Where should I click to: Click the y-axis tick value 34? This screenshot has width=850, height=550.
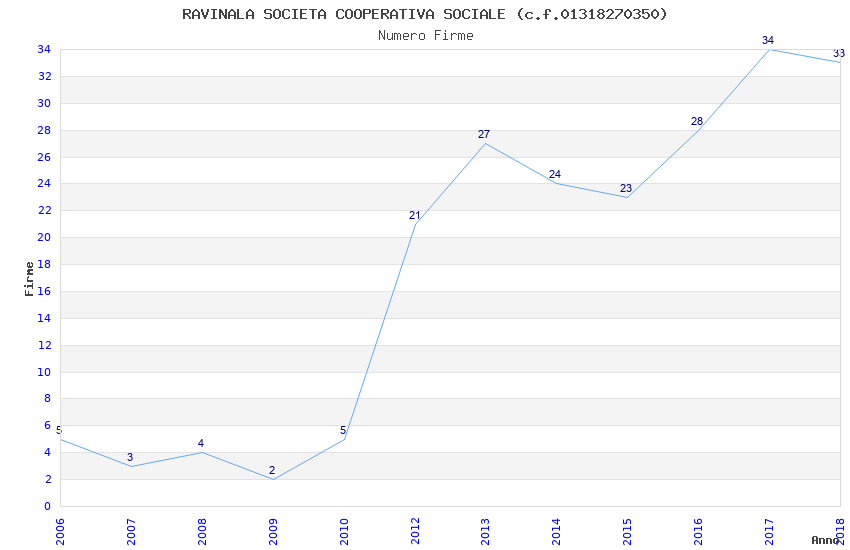click(44, 49)
